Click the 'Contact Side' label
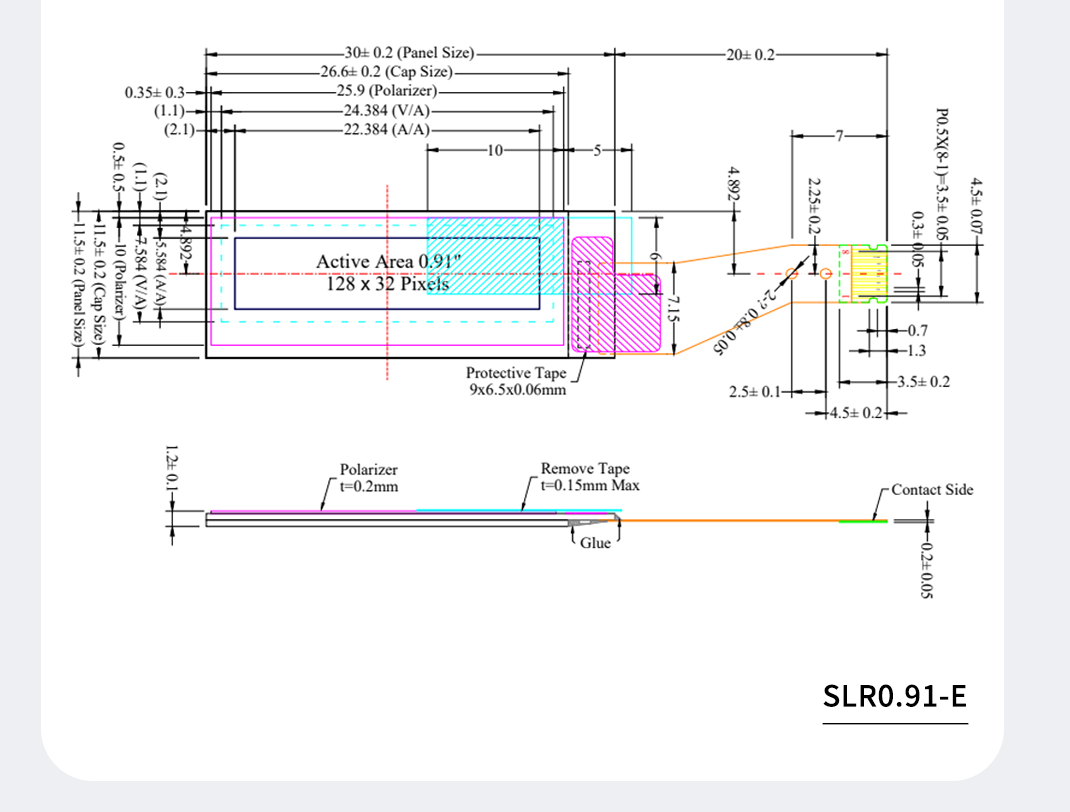 pyautogui.click(x=932, y=490)
